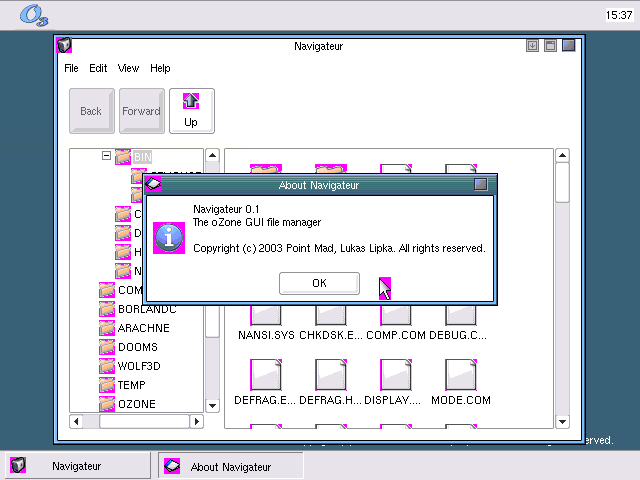Click the clock showing 15:37
The height and width of the screenshot is (480, 640).
tap(619, 15)
